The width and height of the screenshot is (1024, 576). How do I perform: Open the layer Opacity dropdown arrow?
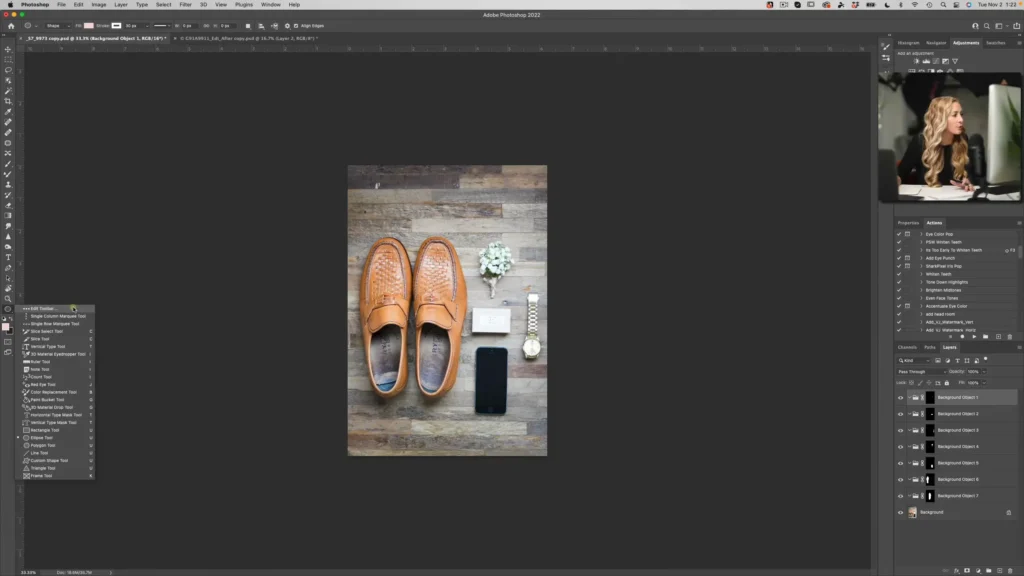pyautogui.click(x=984, y=372)
